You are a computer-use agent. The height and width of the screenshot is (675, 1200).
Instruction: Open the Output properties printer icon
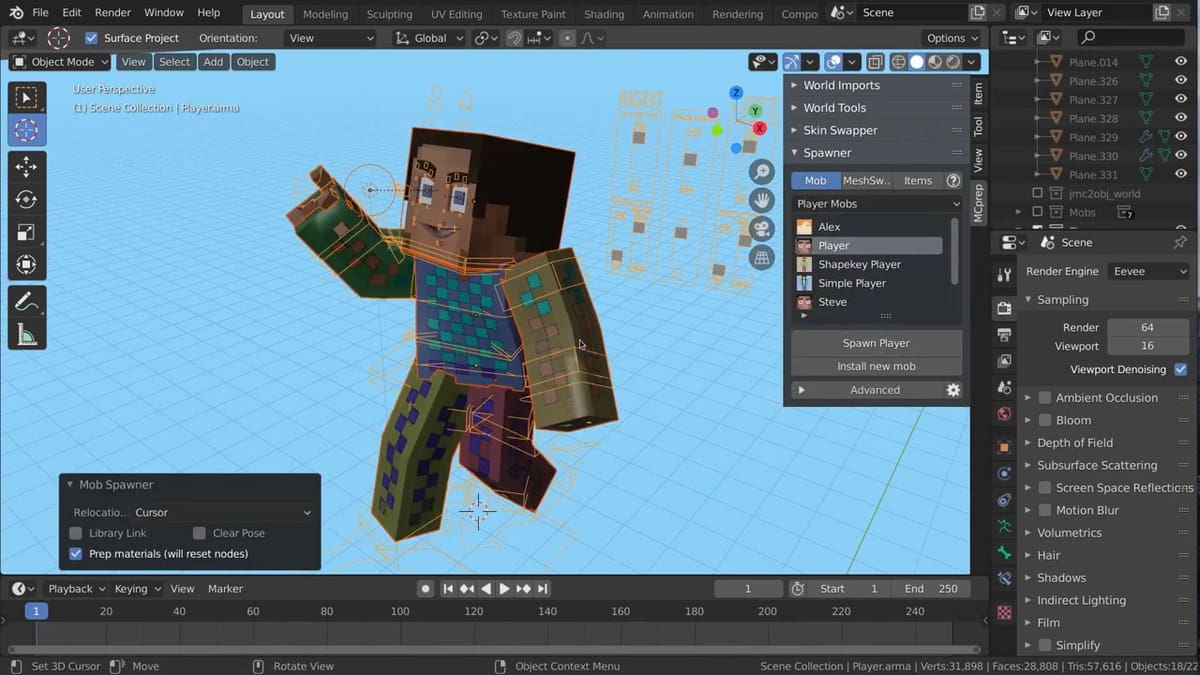[x=1004, y=335]
